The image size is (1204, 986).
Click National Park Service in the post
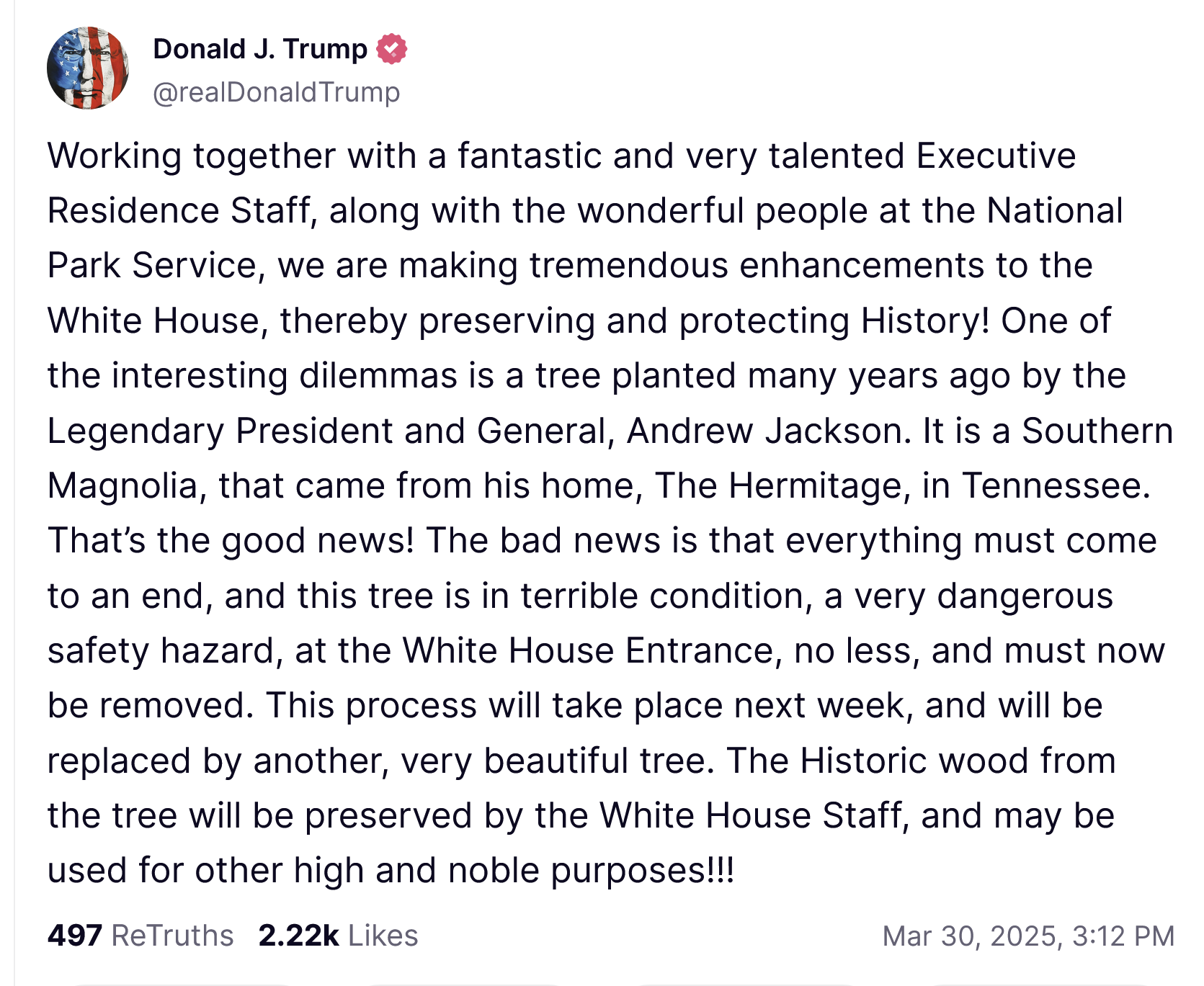click(x=1054, y=211)
